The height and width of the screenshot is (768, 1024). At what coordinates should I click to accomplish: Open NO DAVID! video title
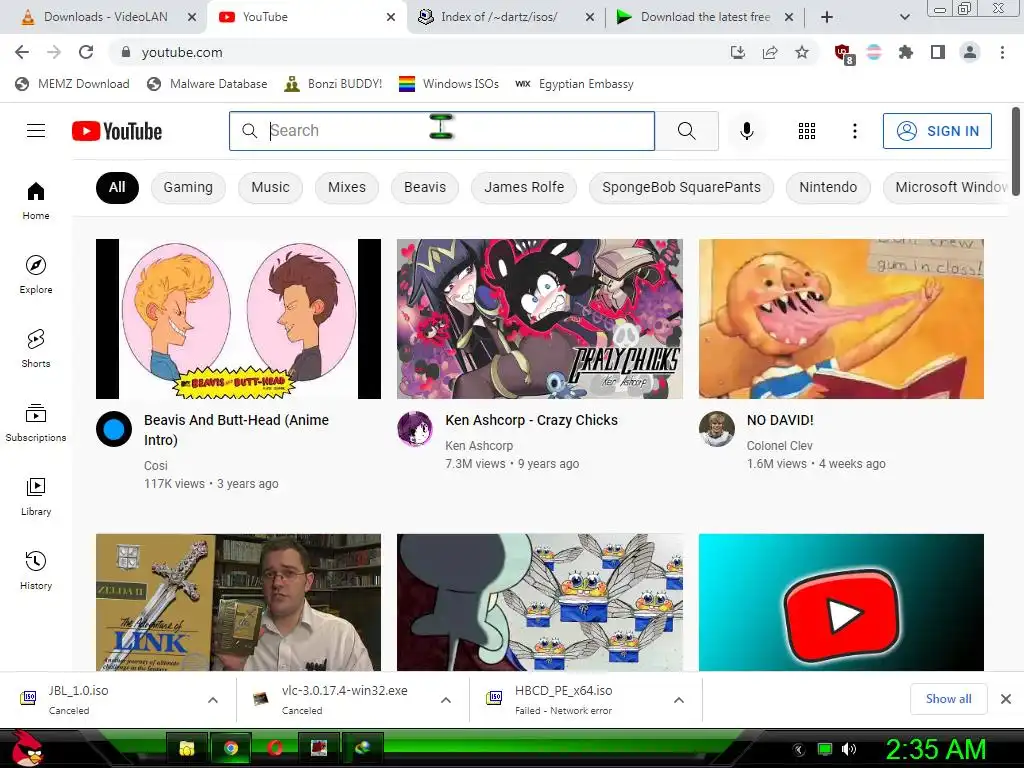[780, 420]
